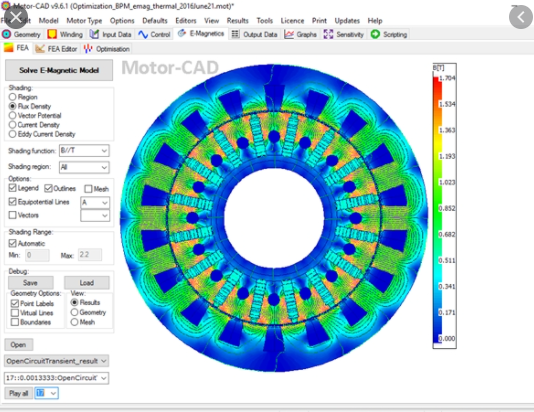This screenshot has height=412, width=534.
Task: Open the Graphs tab icon
Action: click(x=289, y=34)
